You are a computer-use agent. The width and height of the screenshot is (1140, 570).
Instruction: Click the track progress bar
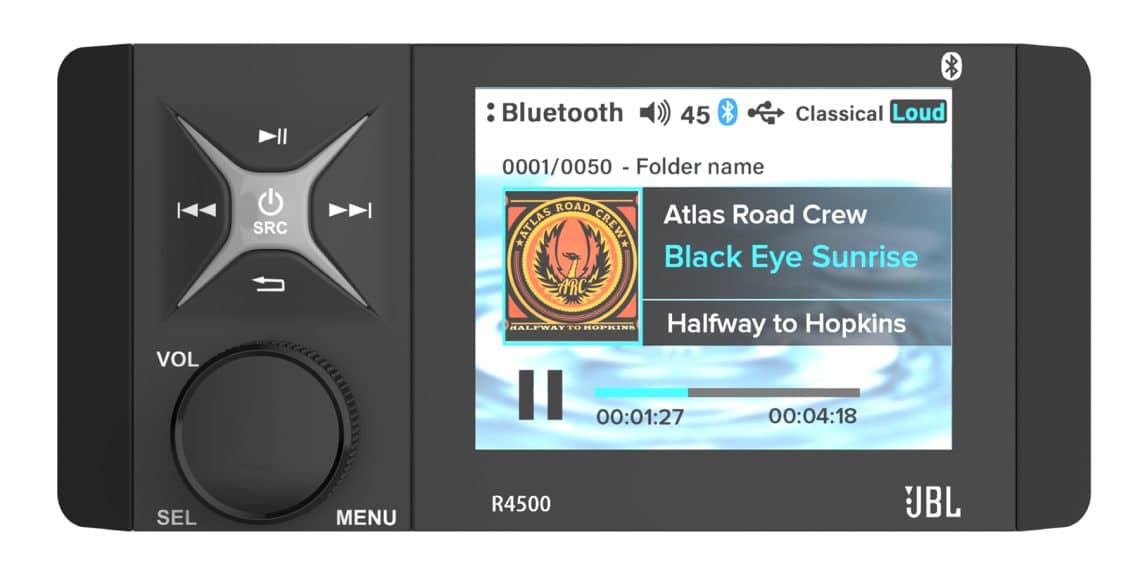(727, 393)
